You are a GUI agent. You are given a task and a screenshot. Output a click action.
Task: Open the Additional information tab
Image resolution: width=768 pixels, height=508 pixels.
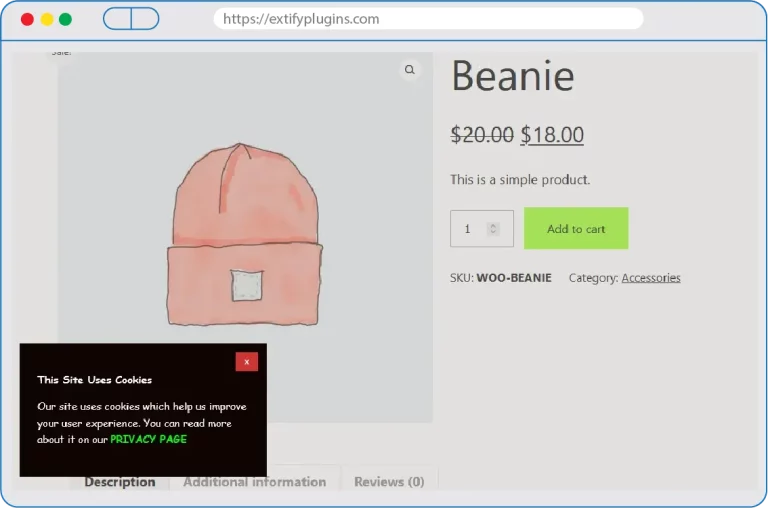point(254,482)
